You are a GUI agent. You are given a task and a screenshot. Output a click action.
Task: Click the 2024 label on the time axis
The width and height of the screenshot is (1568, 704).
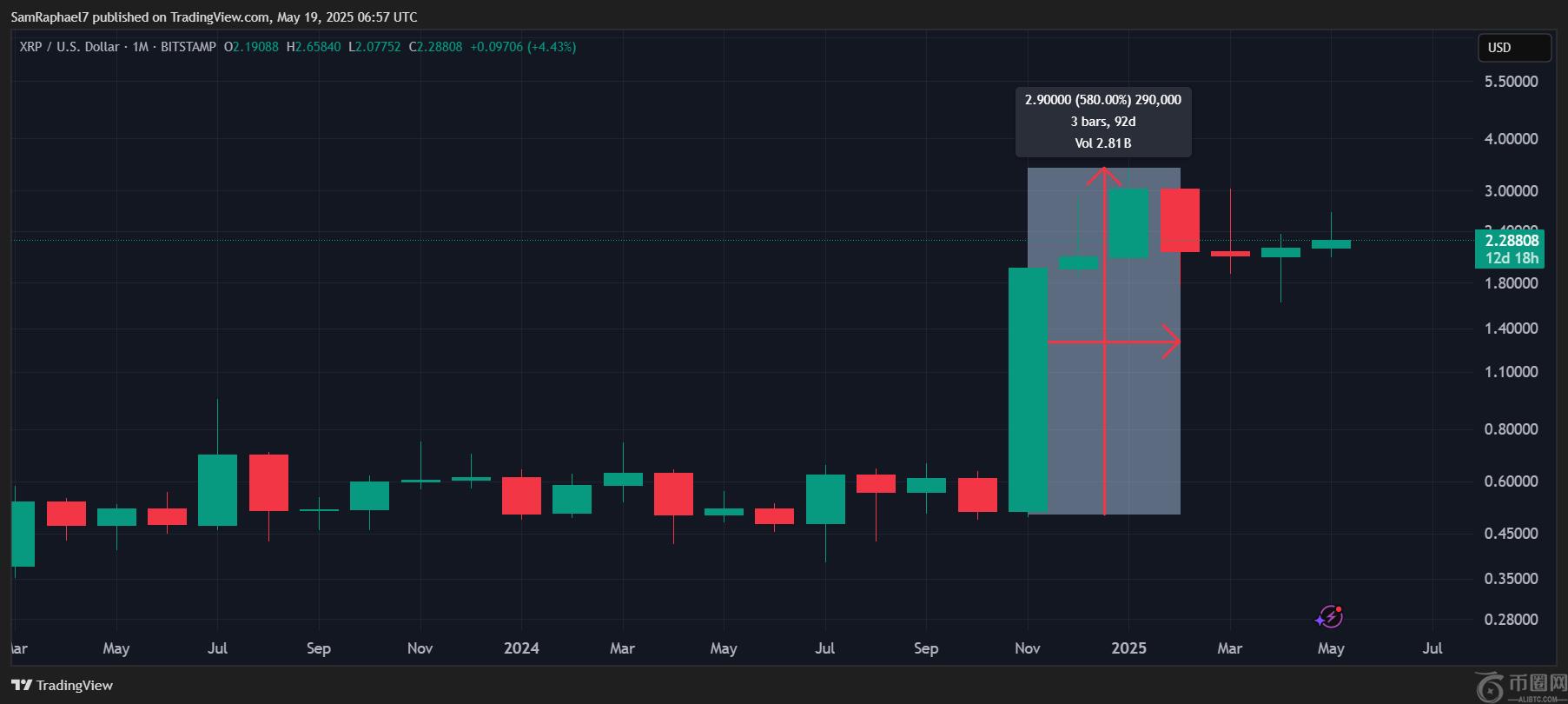(x=521, y=648)
